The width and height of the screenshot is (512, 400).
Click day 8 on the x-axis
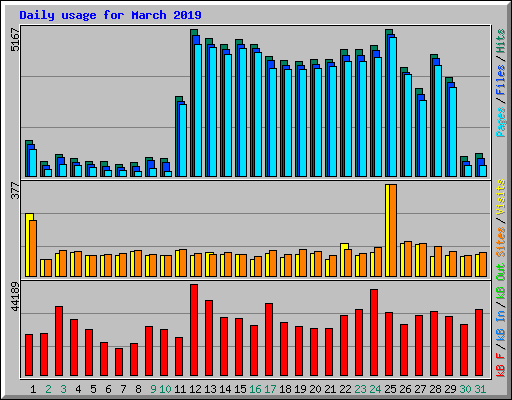click(x=138, y=389)
